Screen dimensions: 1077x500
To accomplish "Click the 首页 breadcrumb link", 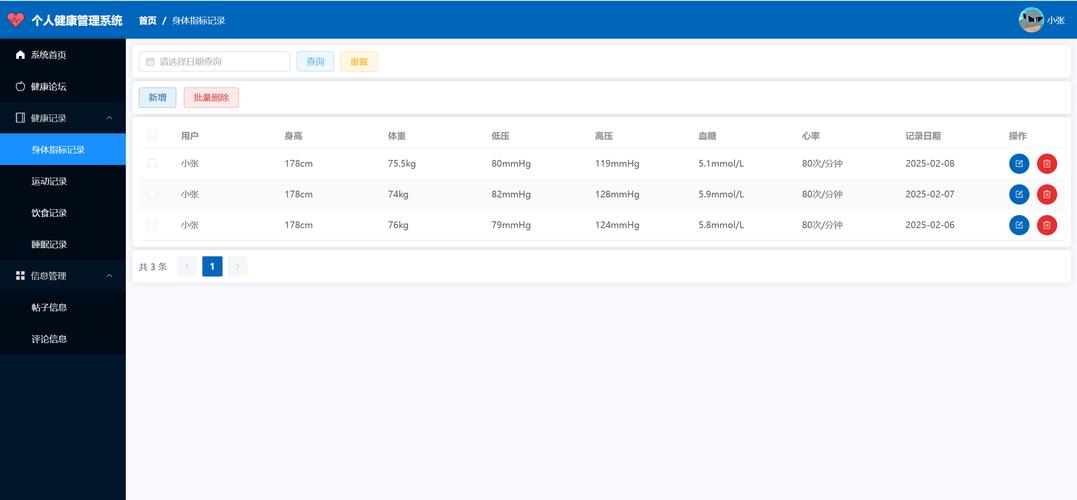I will coord(147,21).
